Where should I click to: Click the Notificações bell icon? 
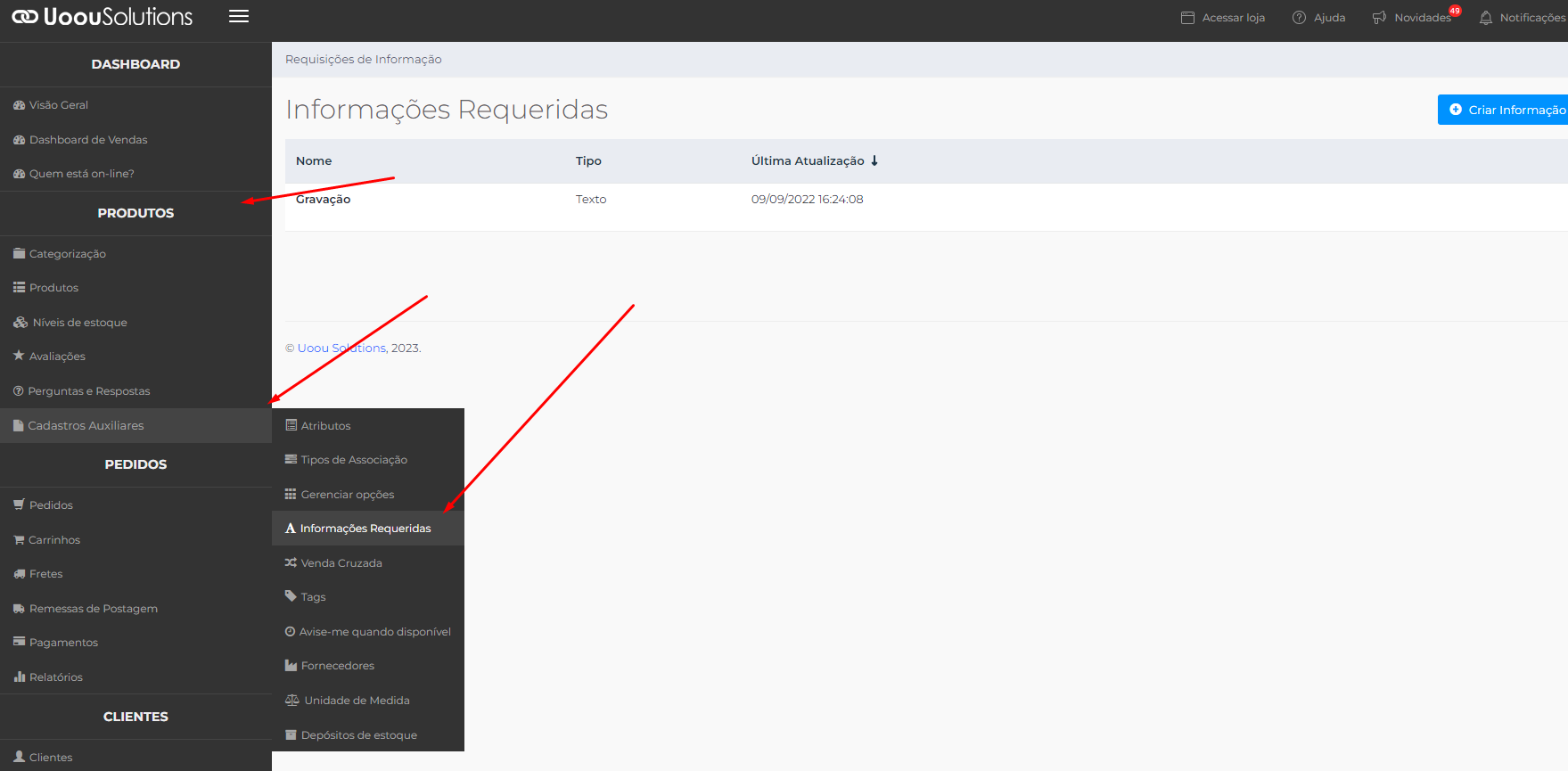coord(1486,18)
